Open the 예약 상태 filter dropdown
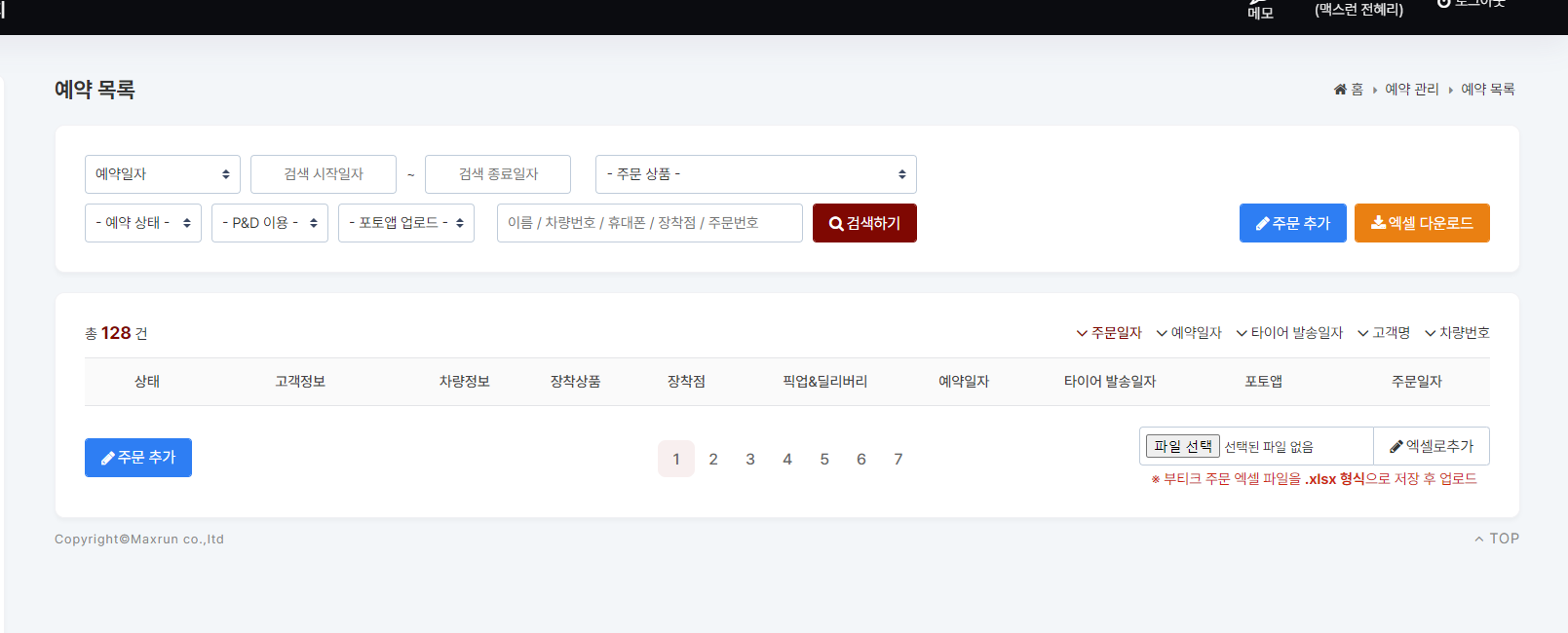The image size is (1568, 633). tap(143, 223)
